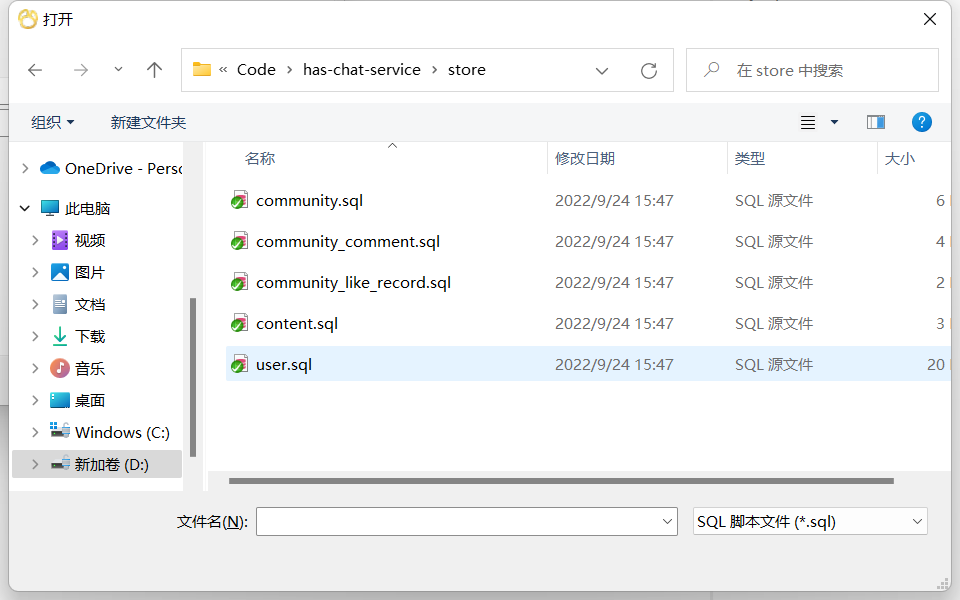Focus the 文件名 input field
960x600 pixels.
(457, 522)
